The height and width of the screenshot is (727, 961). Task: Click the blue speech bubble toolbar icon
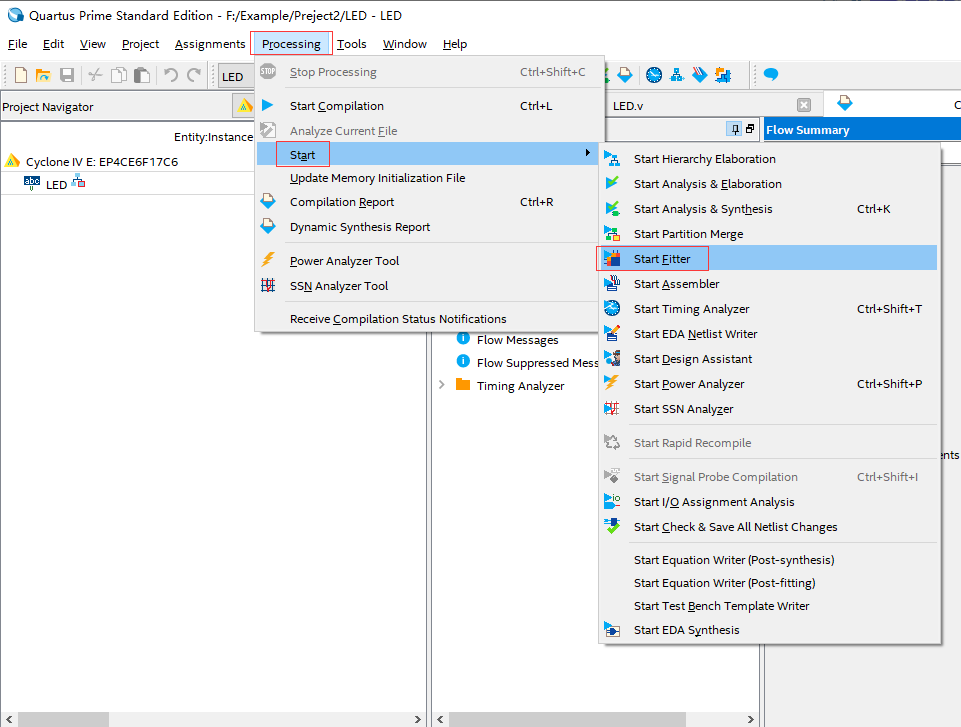coord(771,75)
